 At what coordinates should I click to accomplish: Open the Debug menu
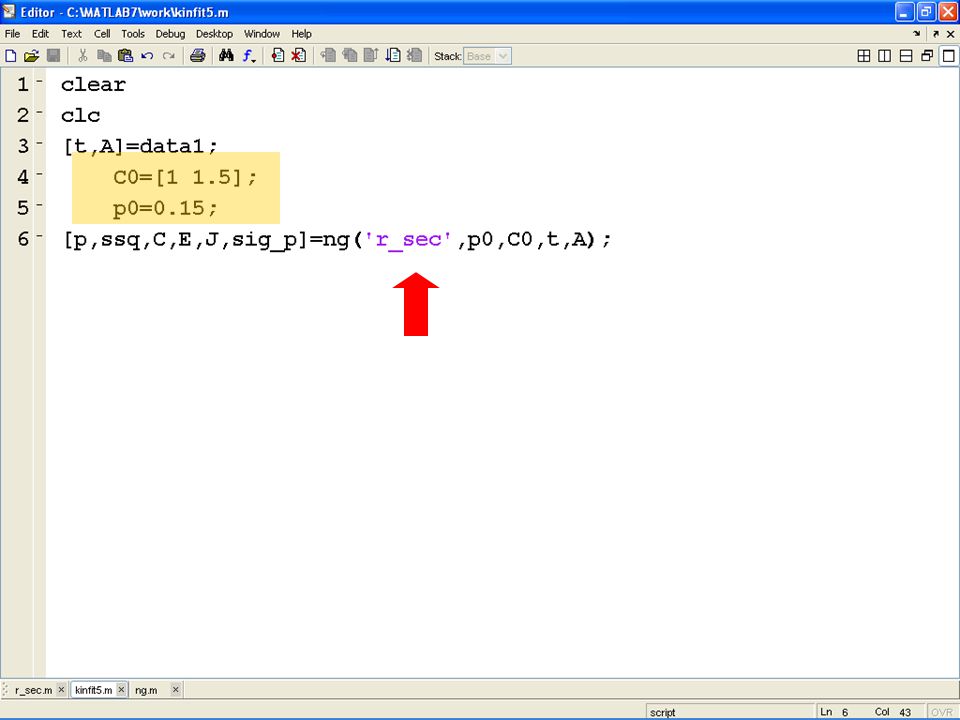click(170, 34)
